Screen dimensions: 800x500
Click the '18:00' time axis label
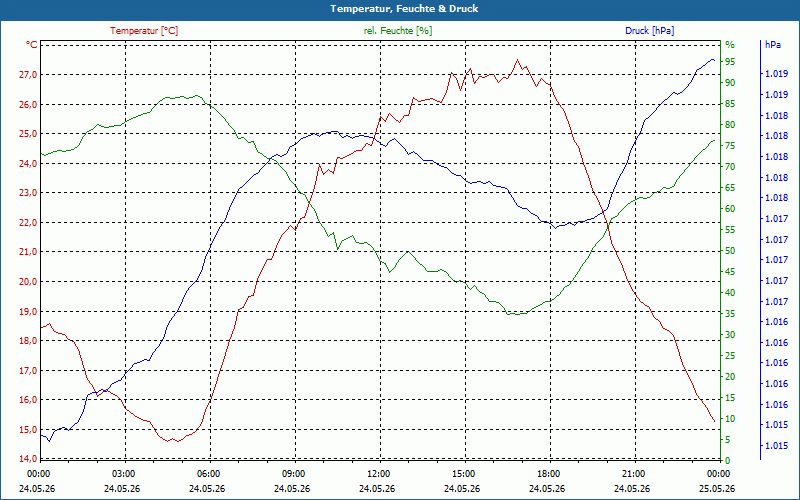[x=548, y=474]
